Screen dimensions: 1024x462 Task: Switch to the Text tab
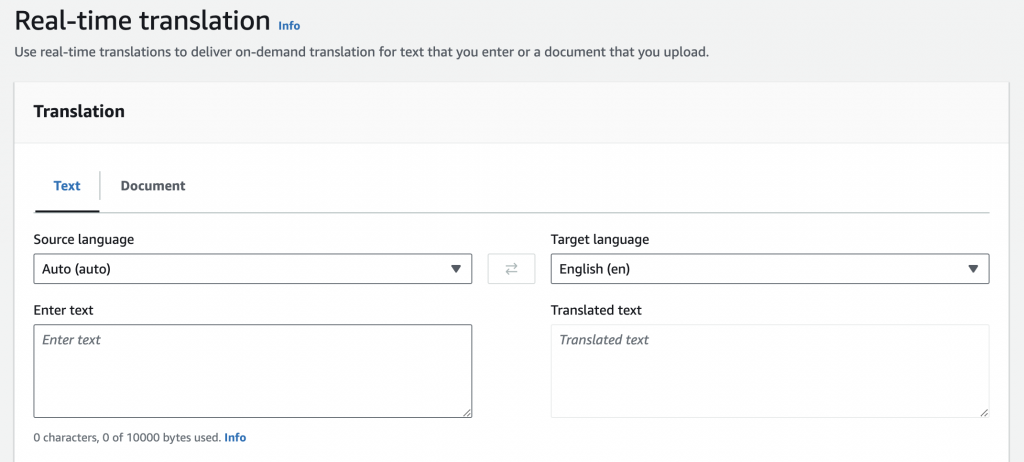pyautogui.click(x=67, y=186)
